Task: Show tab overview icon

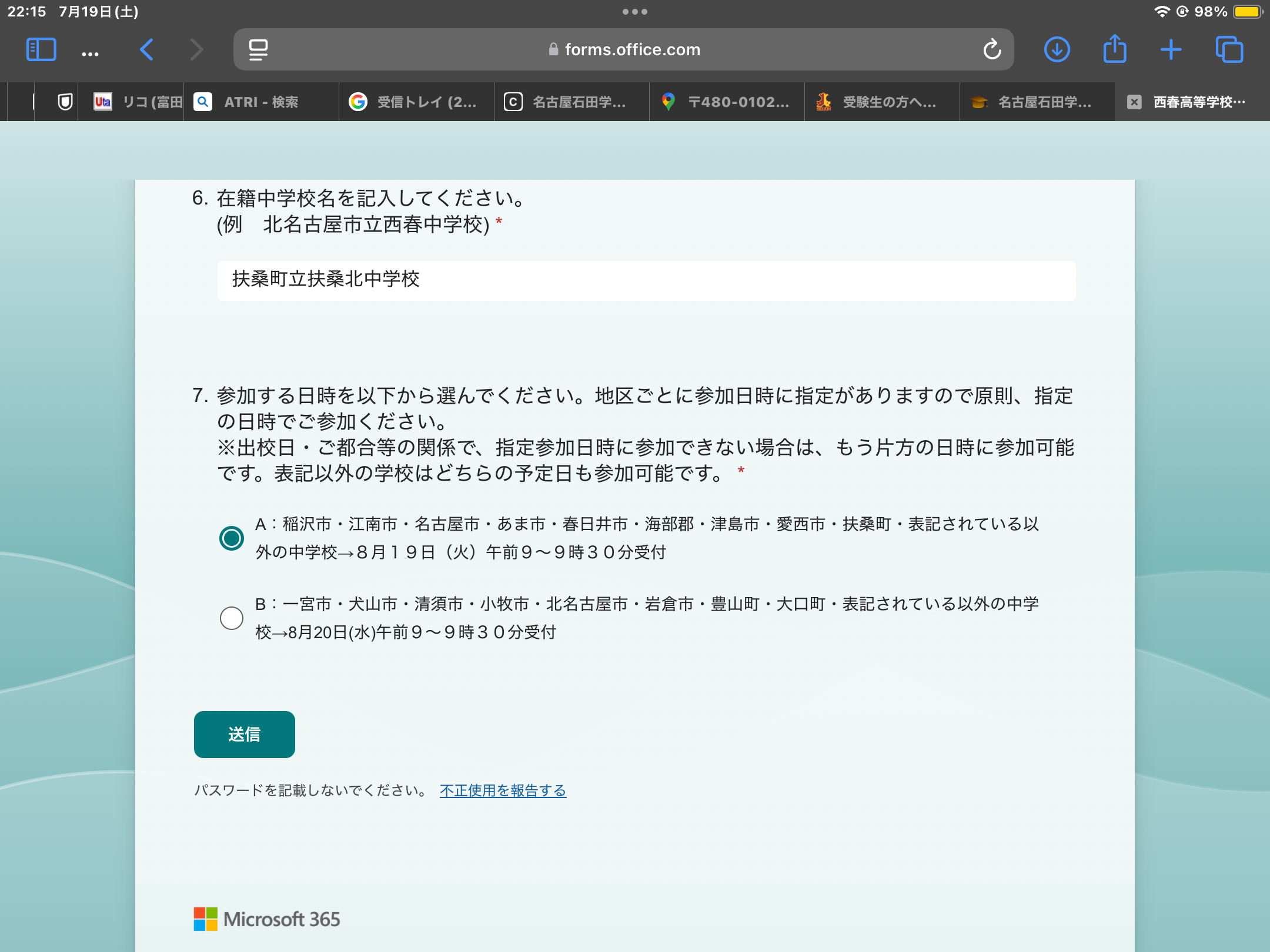Action: coord(1229,49)
